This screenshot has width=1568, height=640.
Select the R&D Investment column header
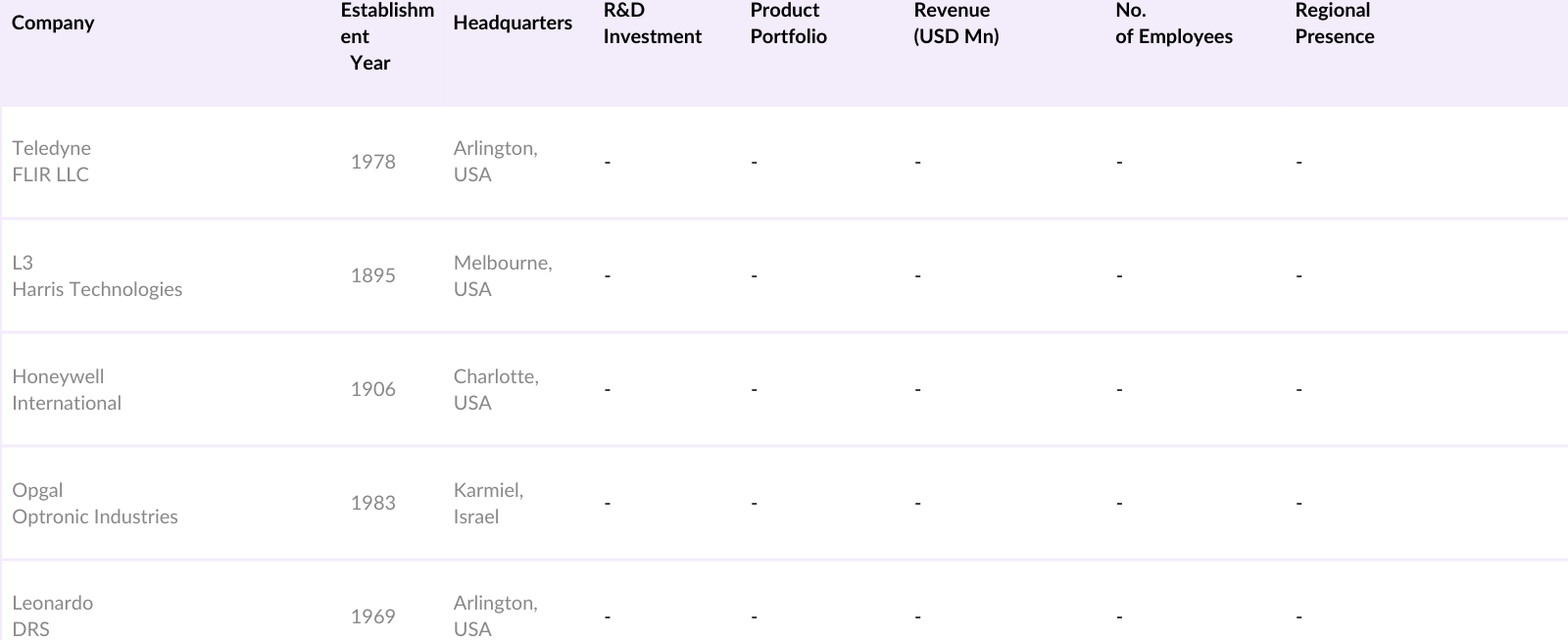point(652,24)
